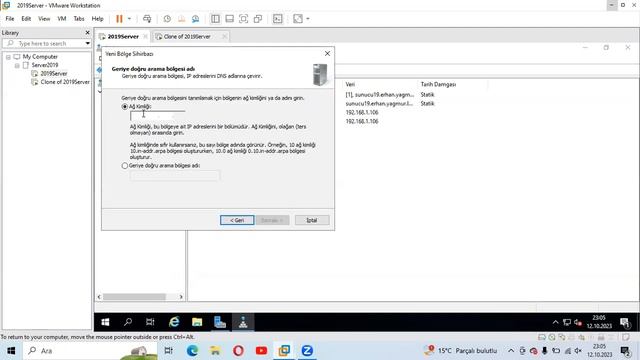The width and height of the screenshot is (640, 360).
Task: Select Geriye doğru arama bölgesi adı radio
Action: [x=125, y=166]
